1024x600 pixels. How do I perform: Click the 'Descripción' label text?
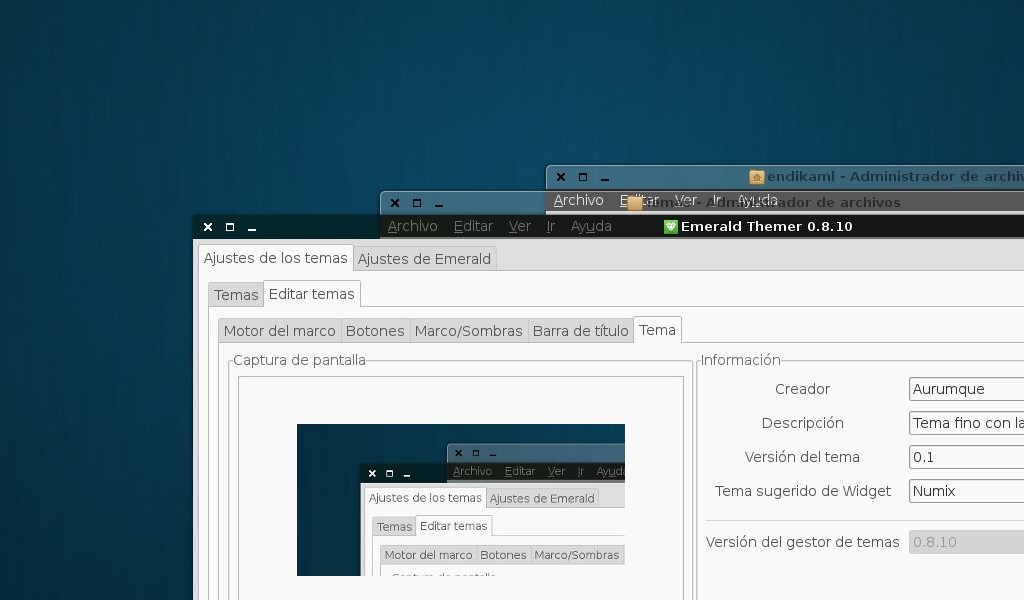point(803,423)
